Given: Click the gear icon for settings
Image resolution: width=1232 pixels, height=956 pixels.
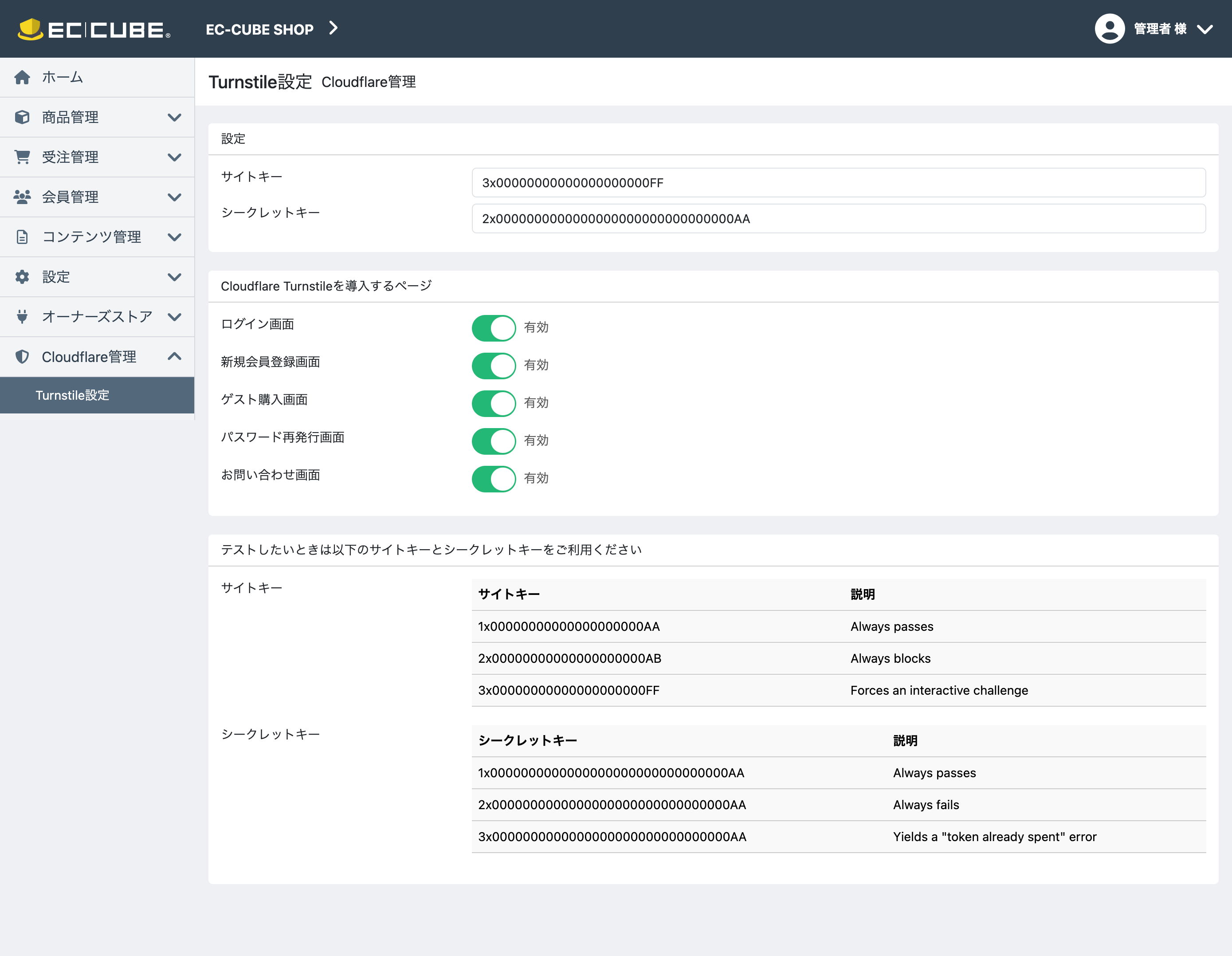Looking at the screenshot, I should coord(22,277).
